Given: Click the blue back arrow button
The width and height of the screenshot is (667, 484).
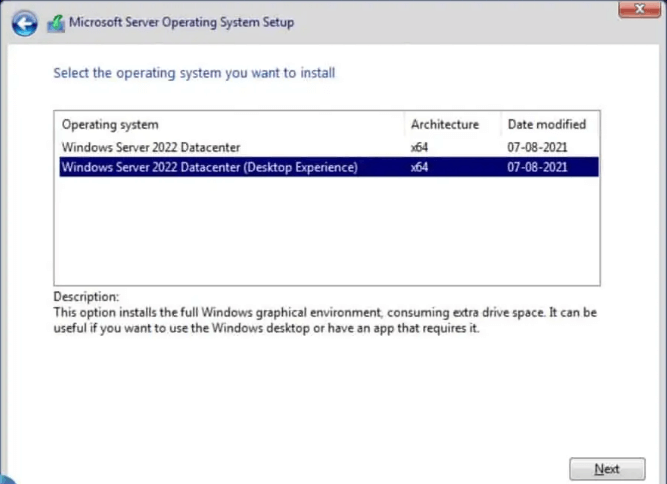Looking at the screenshot, I should (x=26, y=21).
